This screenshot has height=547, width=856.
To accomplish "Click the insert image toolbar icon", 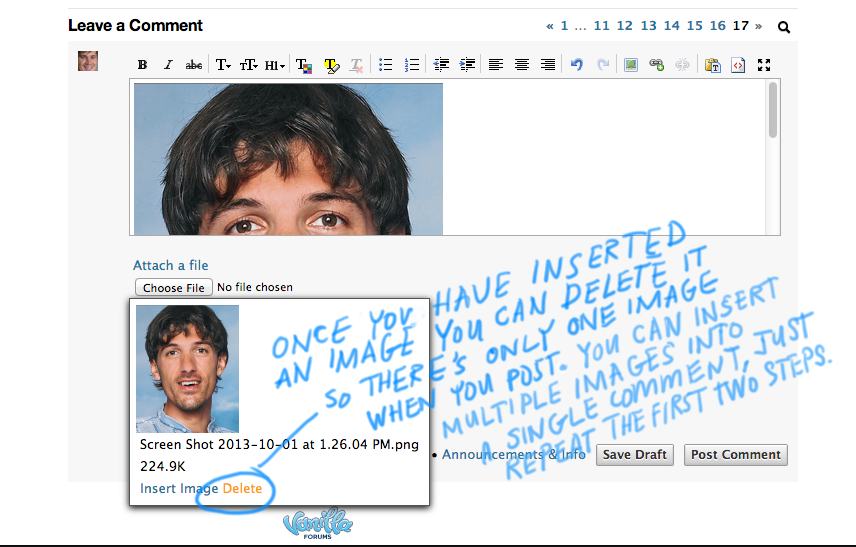I will [631, 65].
